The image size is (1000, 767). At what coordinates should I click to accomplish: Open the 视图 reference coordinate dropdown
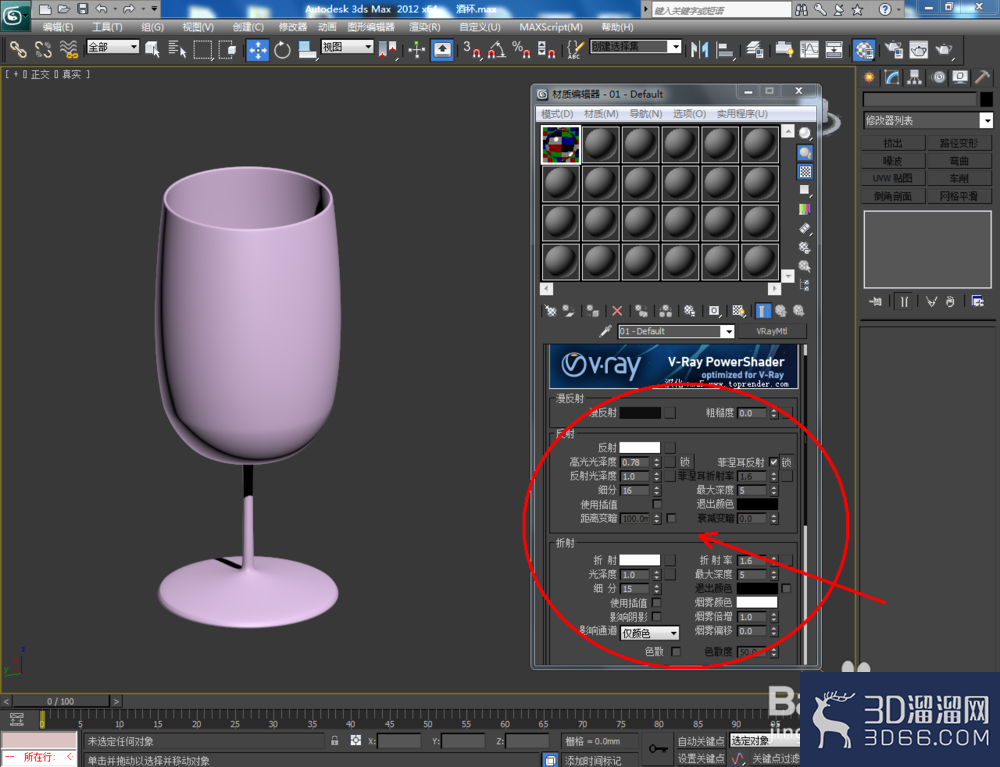[x=347, y=47]
